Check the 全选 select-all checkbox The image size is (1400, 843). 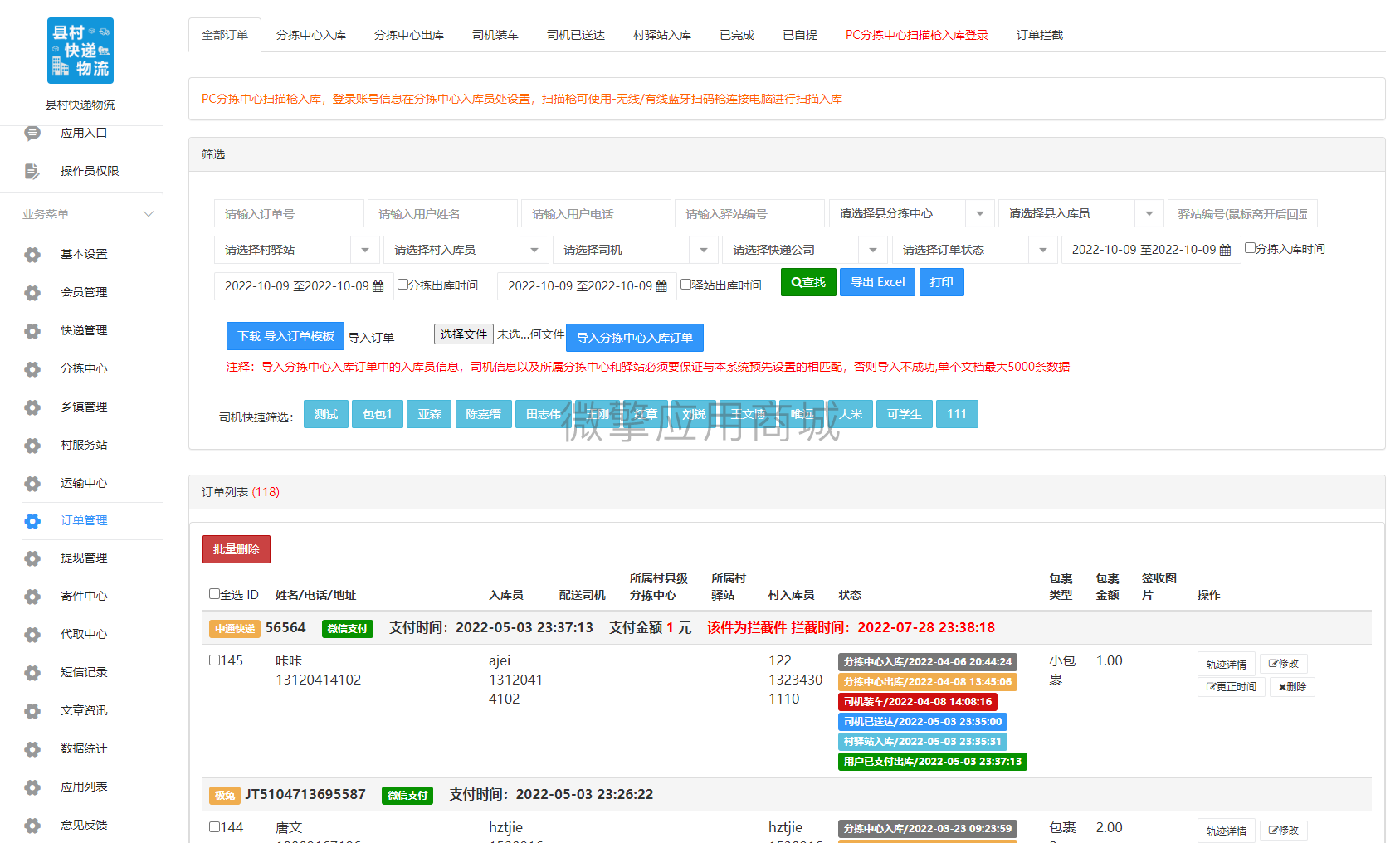tap(214, 594)
